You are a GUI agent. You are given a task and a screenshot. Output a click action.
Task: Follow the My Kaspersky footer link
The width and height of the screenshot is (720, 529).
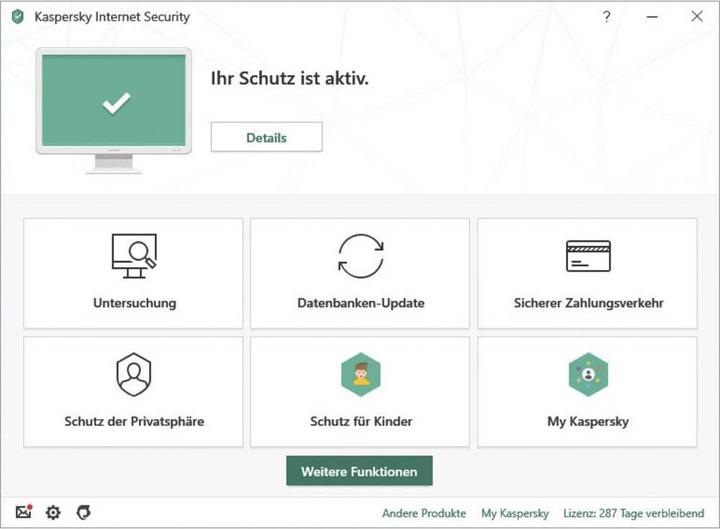coord(515,513)
